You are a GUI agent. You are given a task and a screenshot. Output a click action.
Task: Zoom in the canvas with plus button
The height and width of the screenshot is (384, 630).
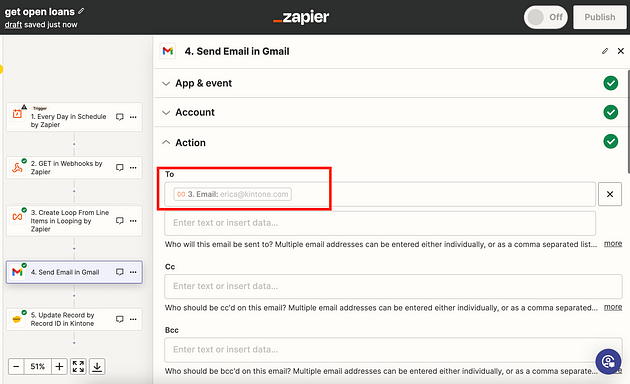[x=59, y=366]
